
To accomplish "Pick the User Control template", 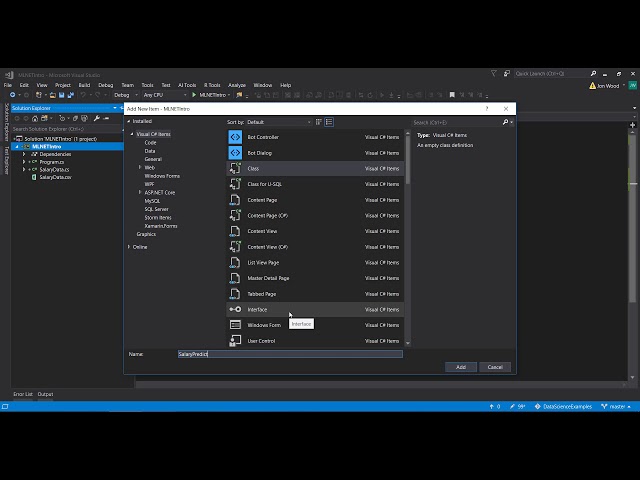I will (315, 341).
